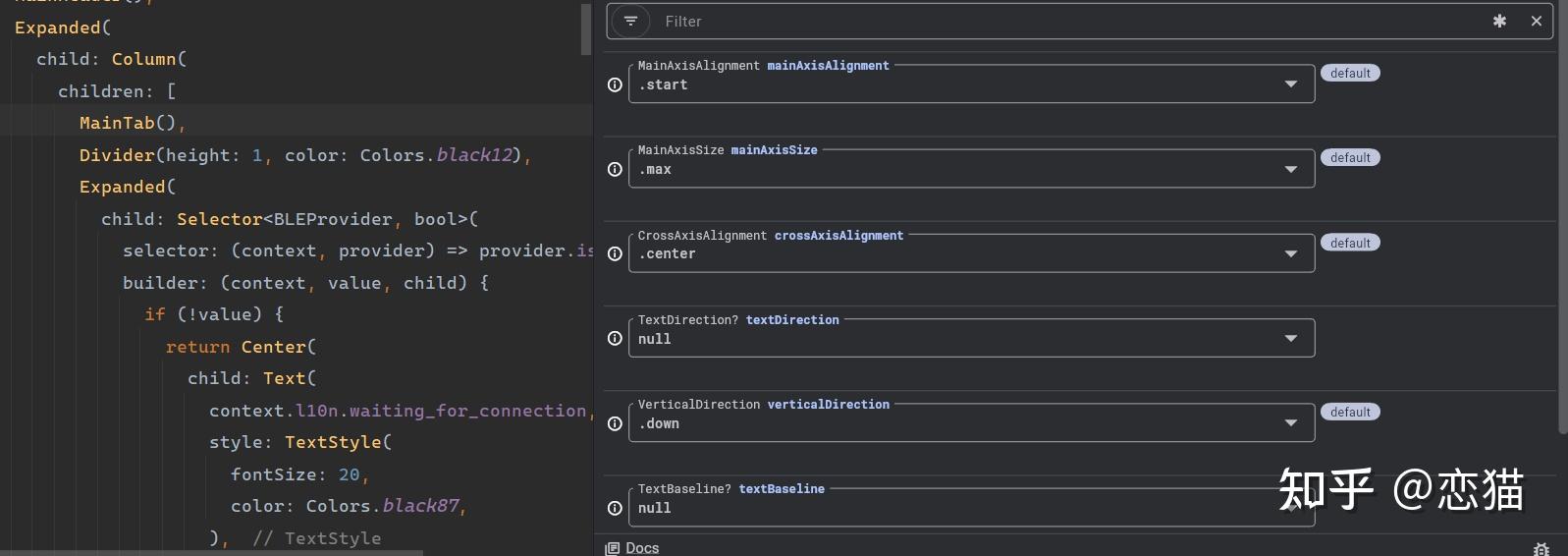
Task: Click default badge next to verticalDirection
Action: pyautogui.click(x=1350, y=412)
